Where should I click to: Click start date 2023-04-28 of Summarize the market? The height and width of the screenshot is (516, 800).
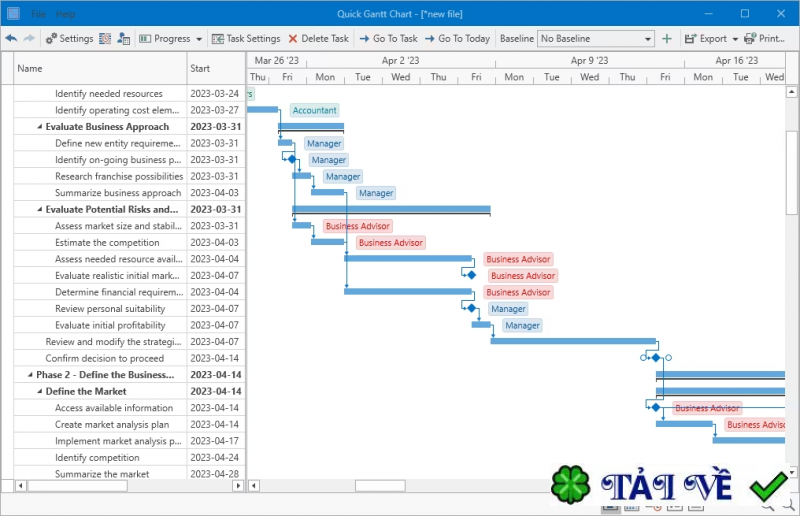tap(214, 474)
